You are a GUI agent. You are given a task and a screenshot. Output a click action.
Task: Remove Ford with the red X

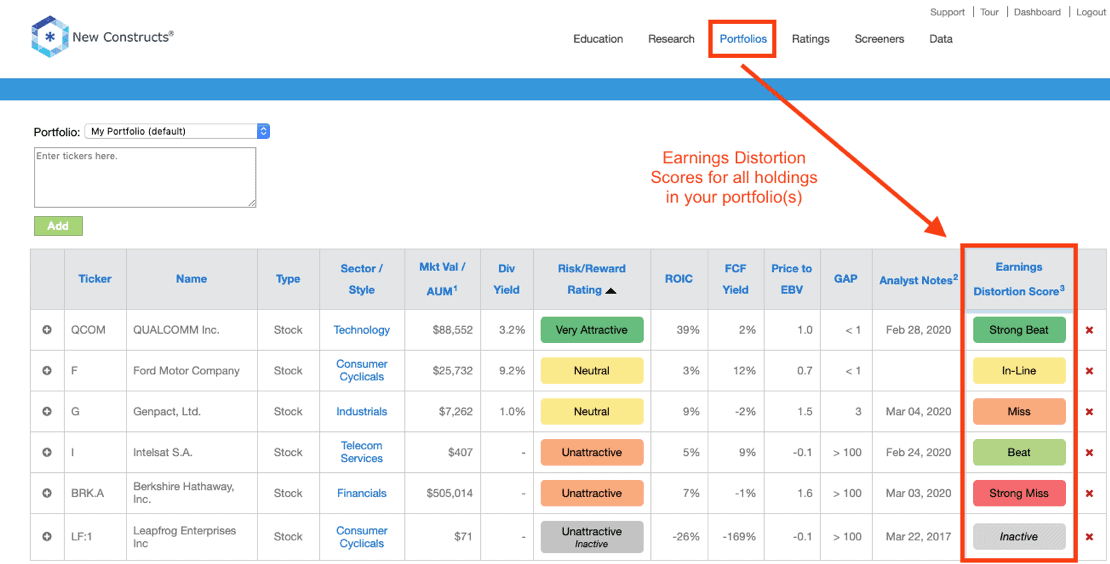(1089, 371)
